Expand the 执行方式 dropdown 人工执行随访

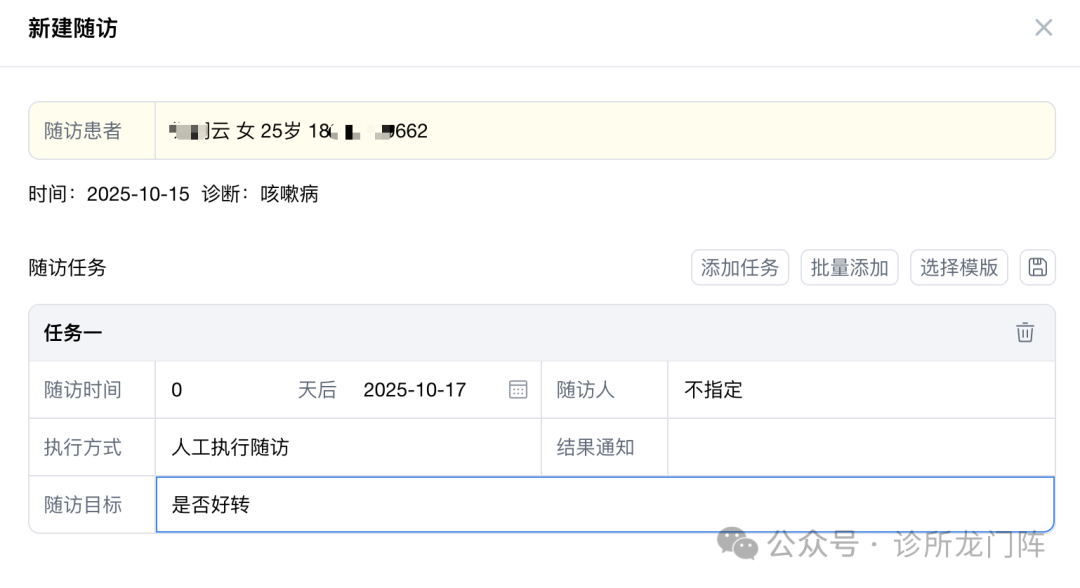point(348,447)
